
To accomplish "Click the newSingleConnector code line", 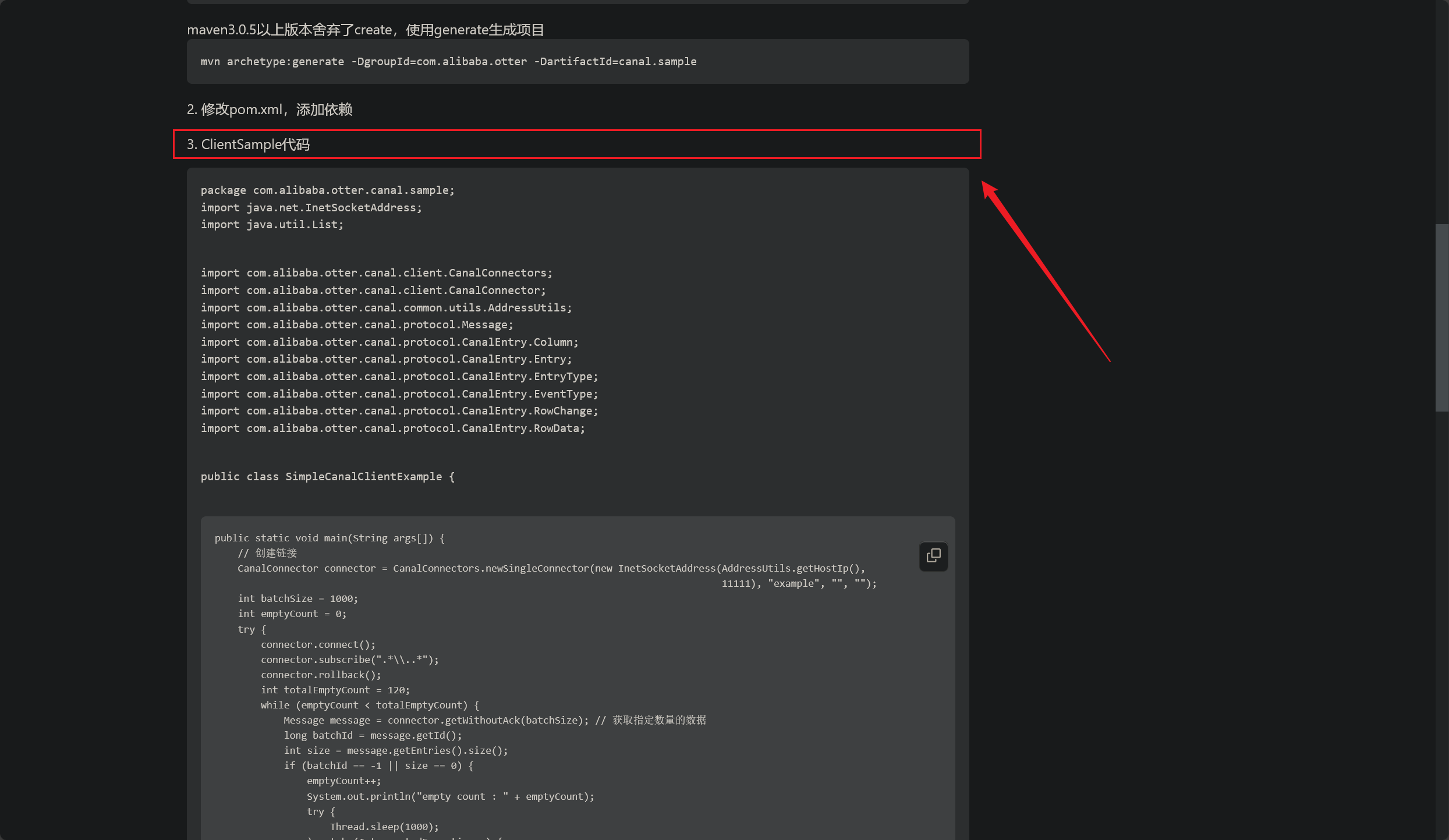I will point(551,569).
